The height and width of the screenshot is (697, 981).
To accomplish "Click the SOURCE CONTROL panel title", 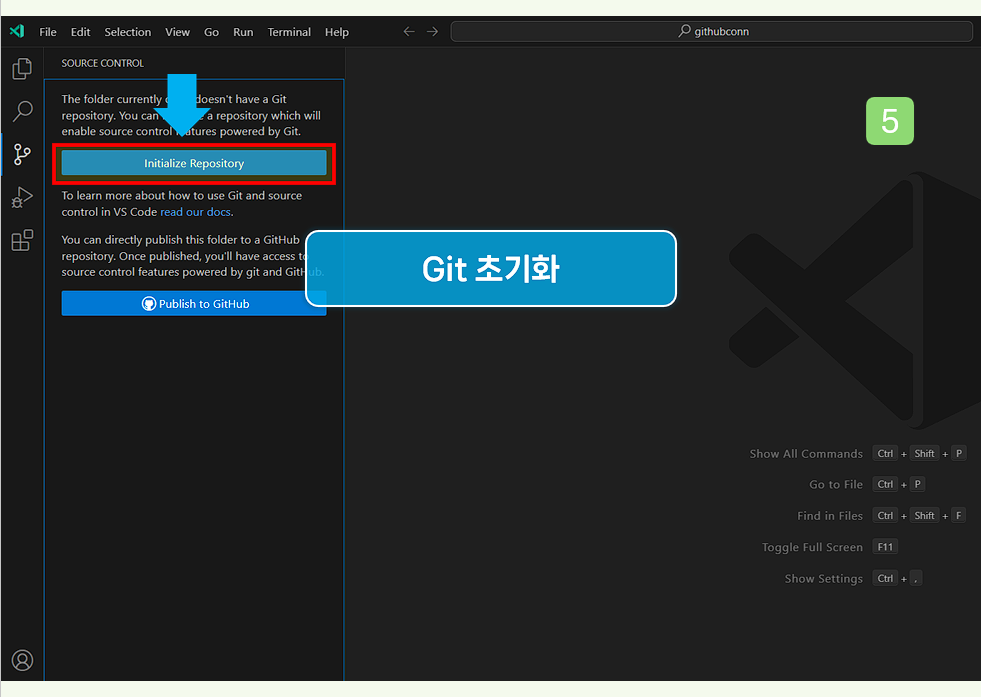I will [103, 63].
